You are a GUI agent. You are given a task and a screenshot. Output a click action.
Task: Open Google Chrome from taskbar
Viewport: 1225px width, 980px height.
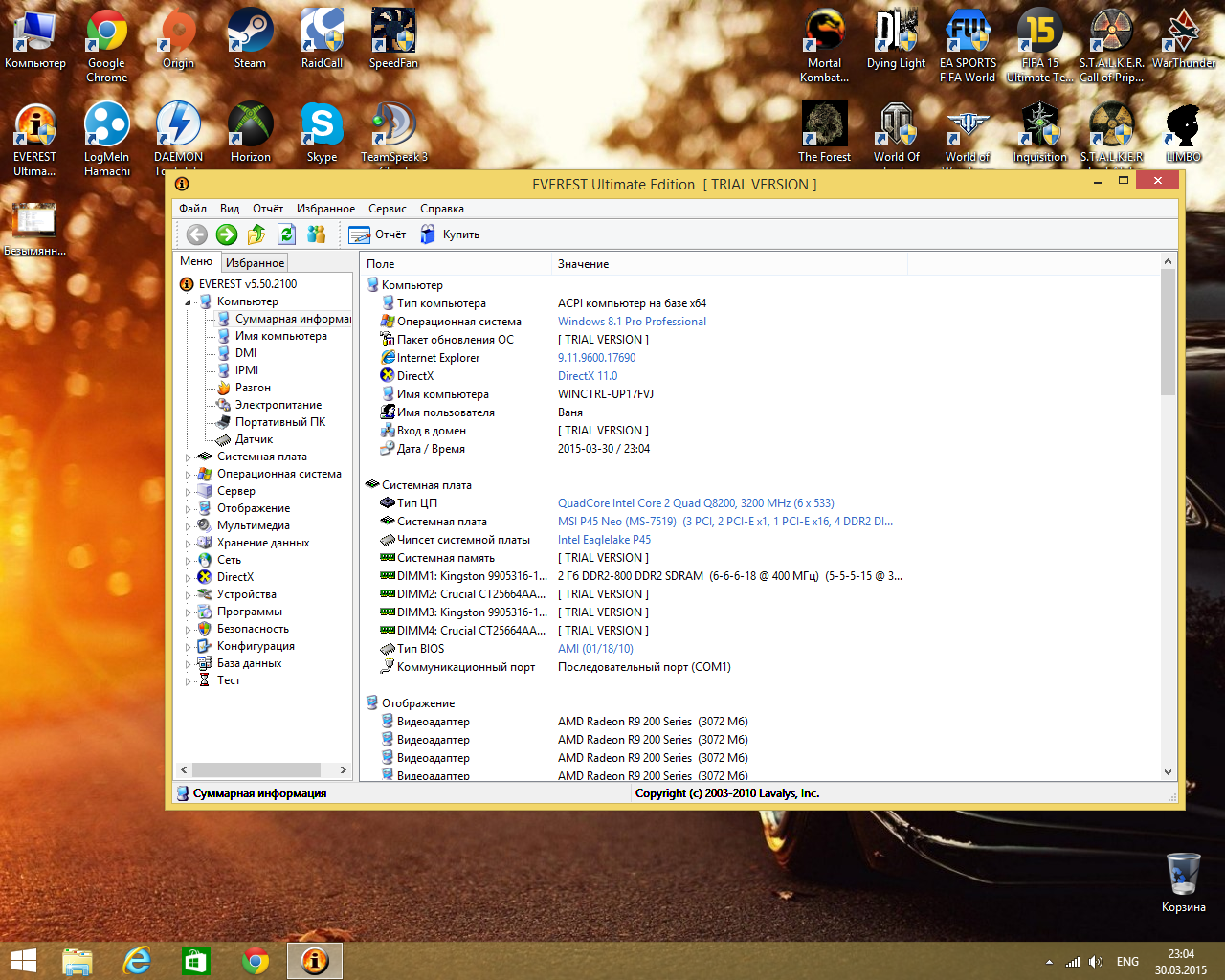[x=256, y=961]
